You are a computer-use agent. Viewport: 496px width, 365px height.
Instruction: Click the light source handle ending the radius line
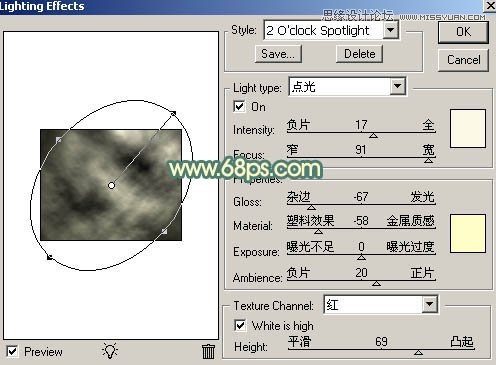coord(173,114)
